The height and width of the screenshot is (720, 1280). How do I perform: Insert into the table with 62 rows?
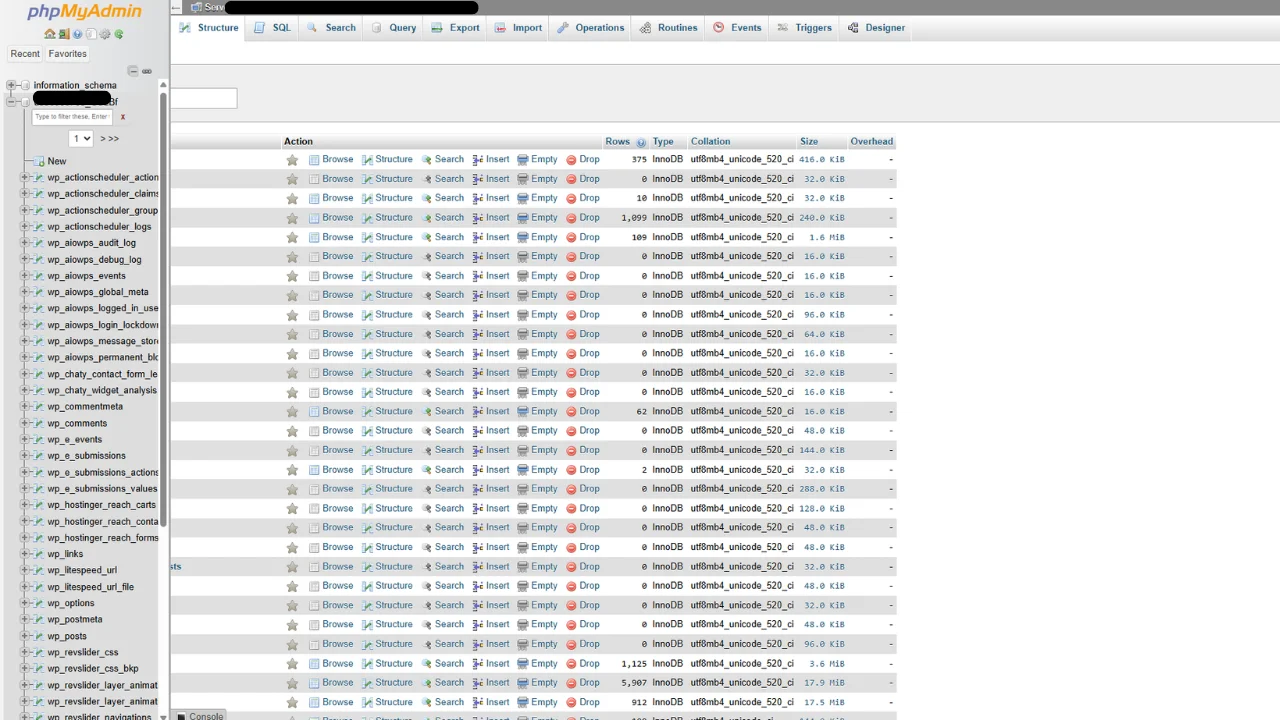click(491, 411)
